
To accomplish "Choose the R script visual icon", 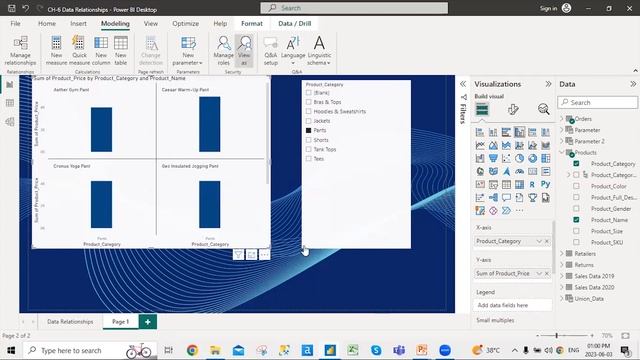I will [x=532, y=184].
